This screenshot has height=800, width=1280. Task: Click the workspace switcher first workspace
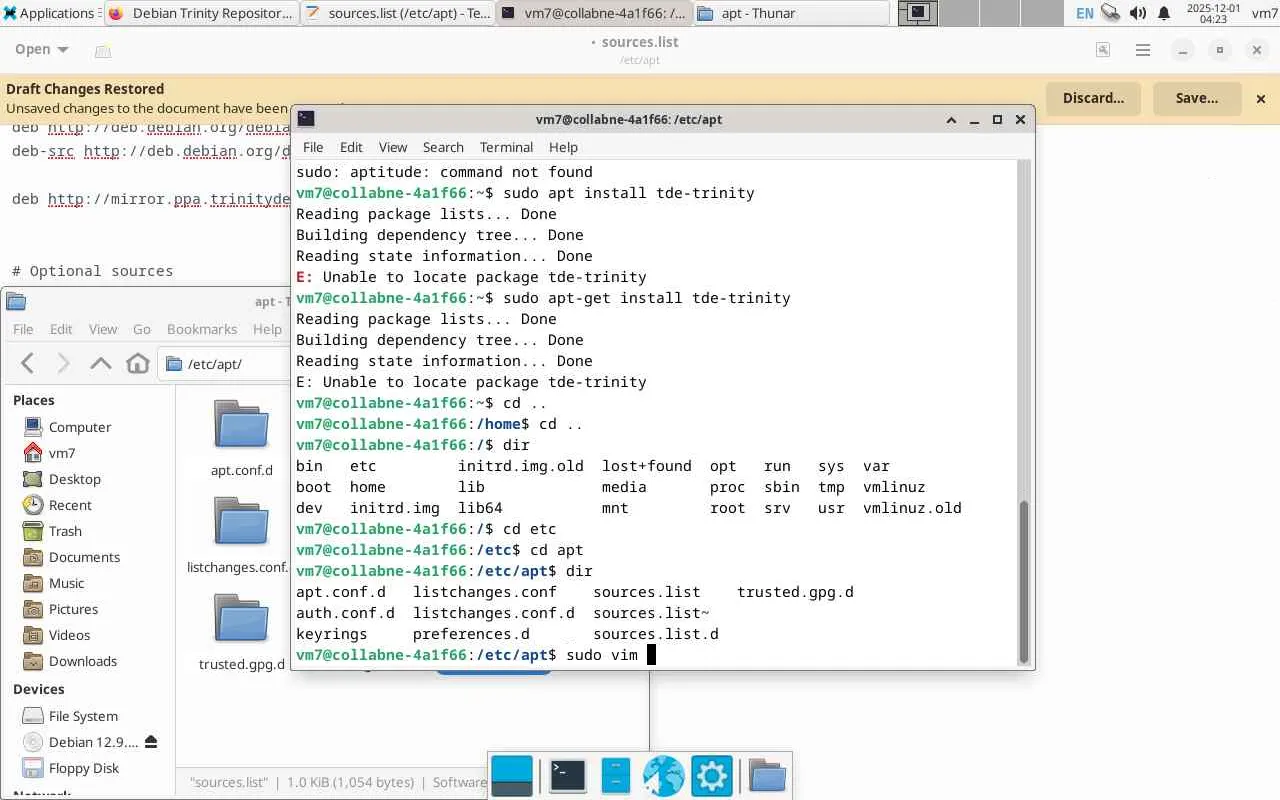coord(918,13)
